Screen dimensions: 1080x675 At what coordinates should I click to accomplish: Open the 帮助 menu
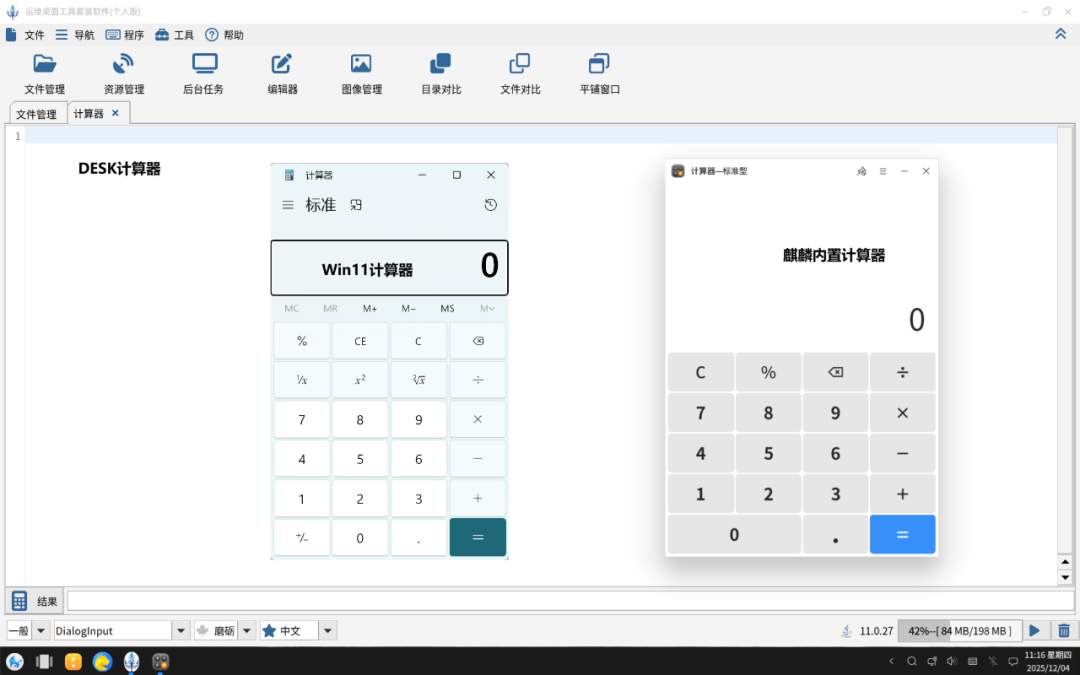(x=225, y=34)
